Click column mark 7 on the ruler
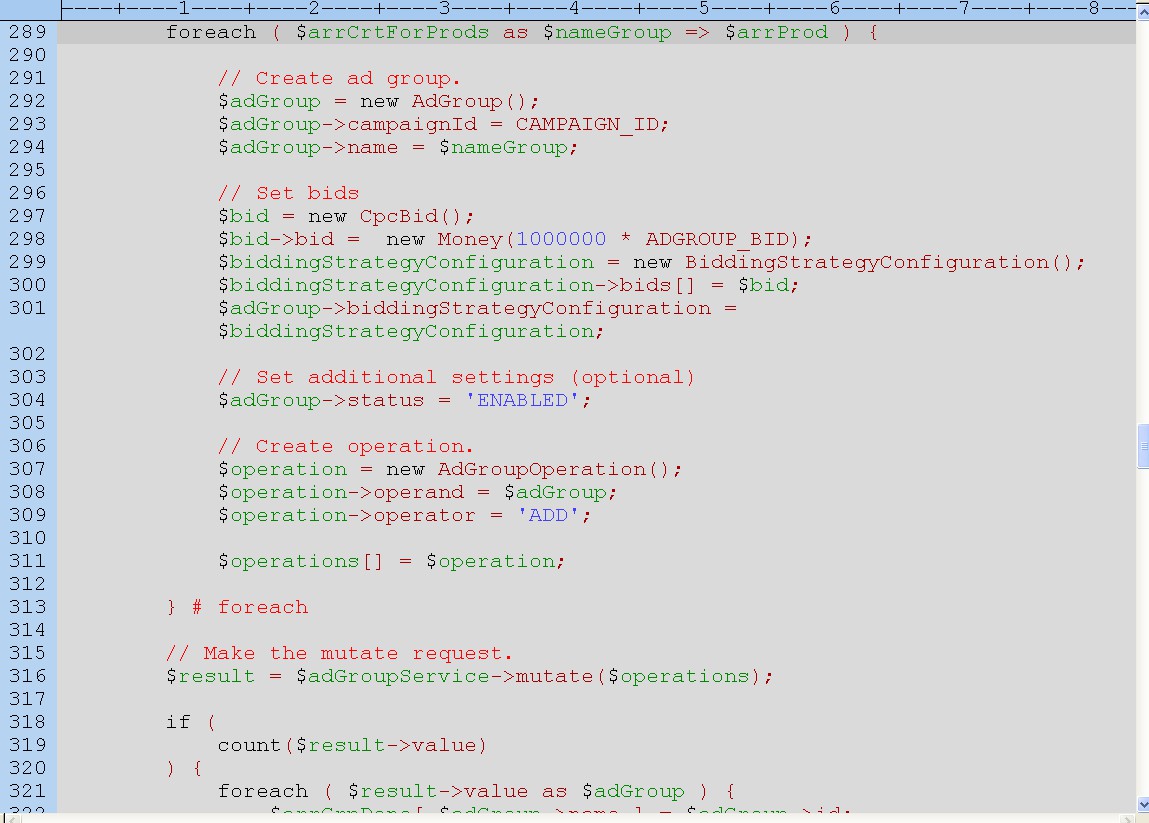1149x823 pixels. (964, 9)
